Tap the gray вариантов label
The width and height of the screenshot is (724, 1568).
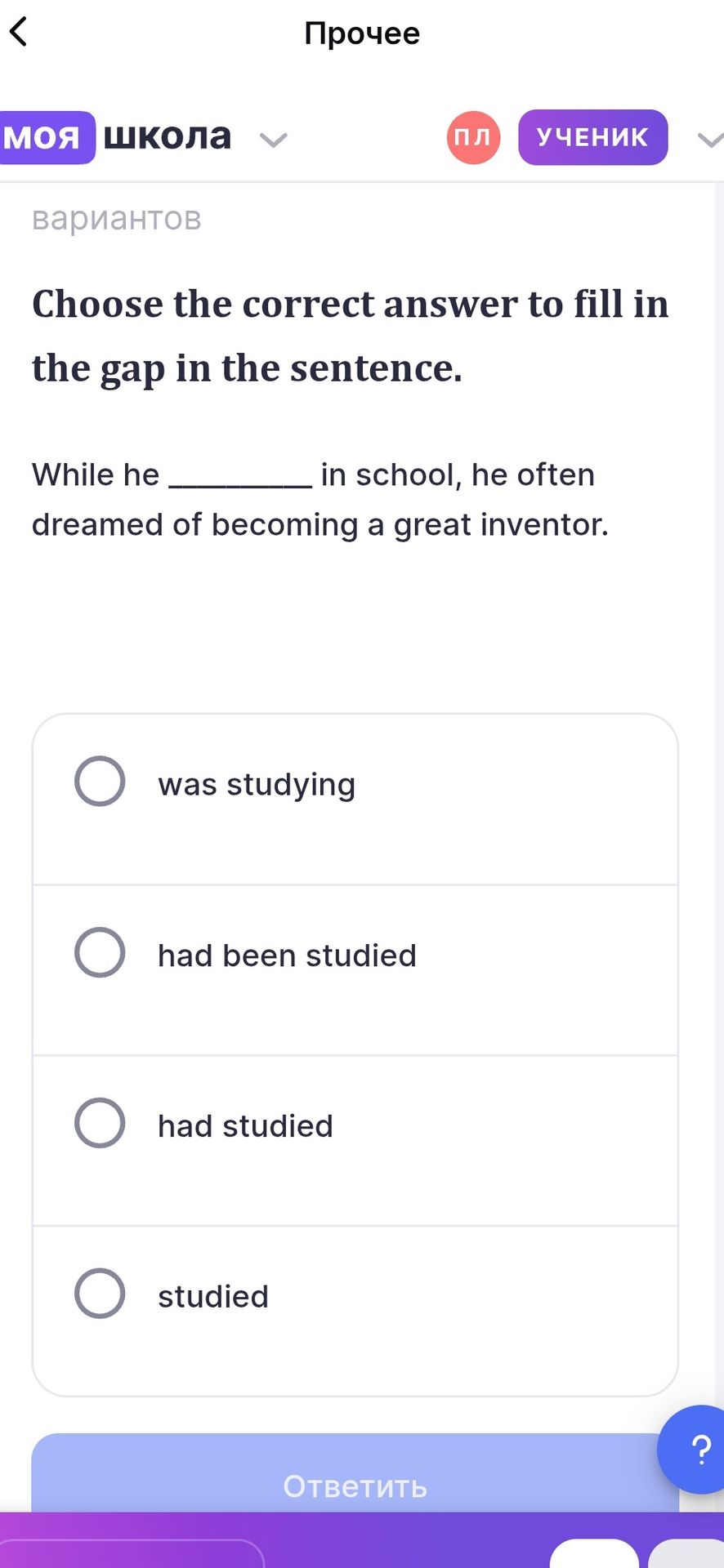pos(116,219)
